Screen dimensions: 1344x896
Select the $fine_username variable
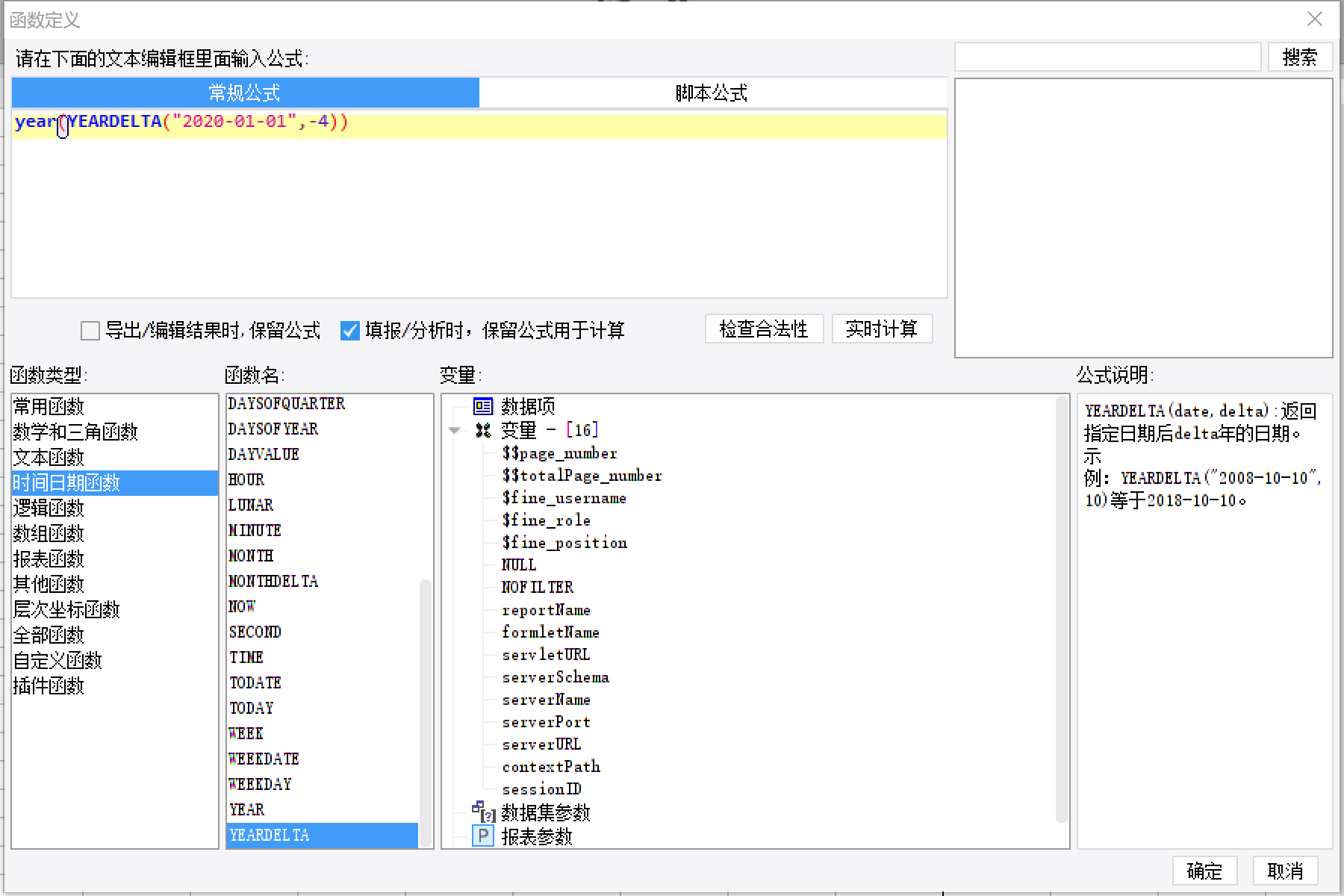tap(565, 498)
